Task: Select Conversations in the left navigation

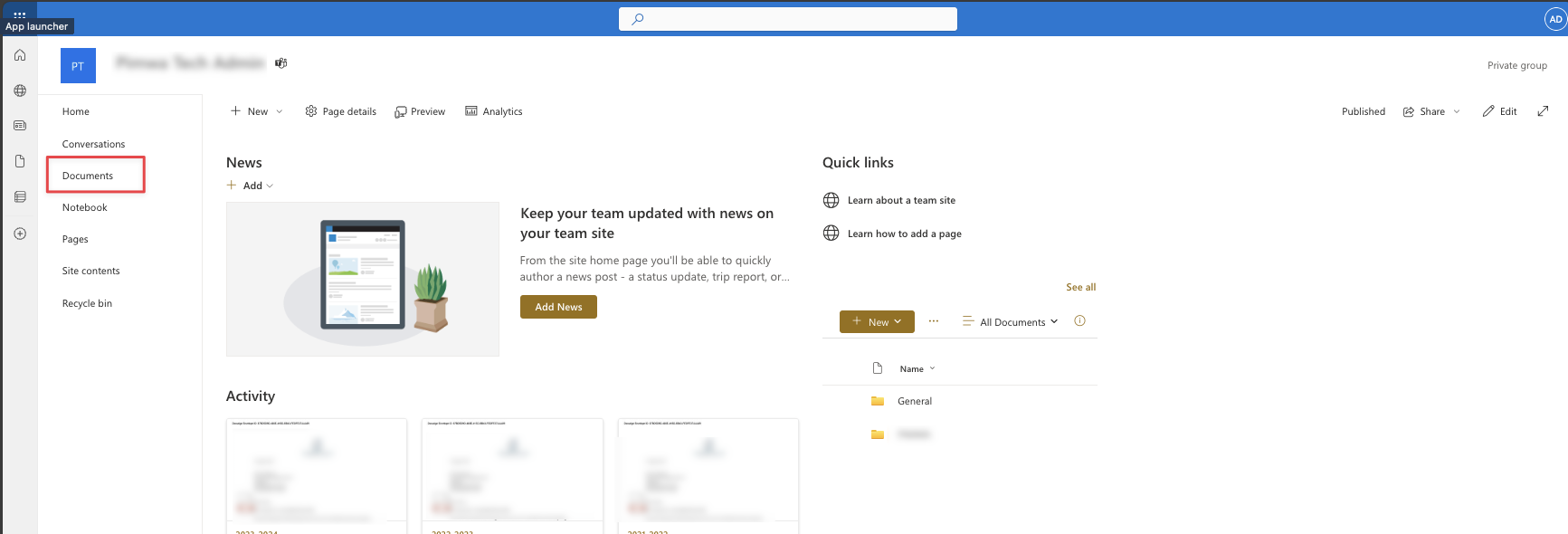Action: coord(94,144)
